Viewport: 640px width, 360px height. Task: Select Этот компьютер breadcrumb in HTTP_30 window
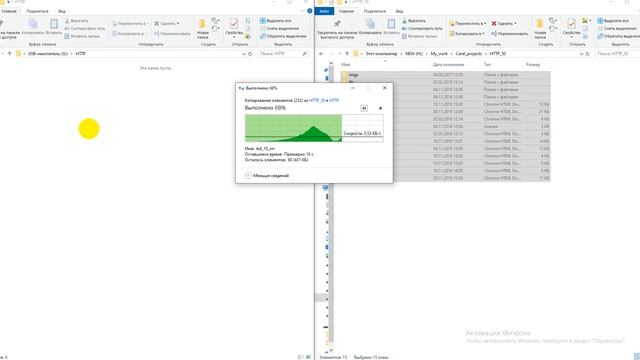381,53
